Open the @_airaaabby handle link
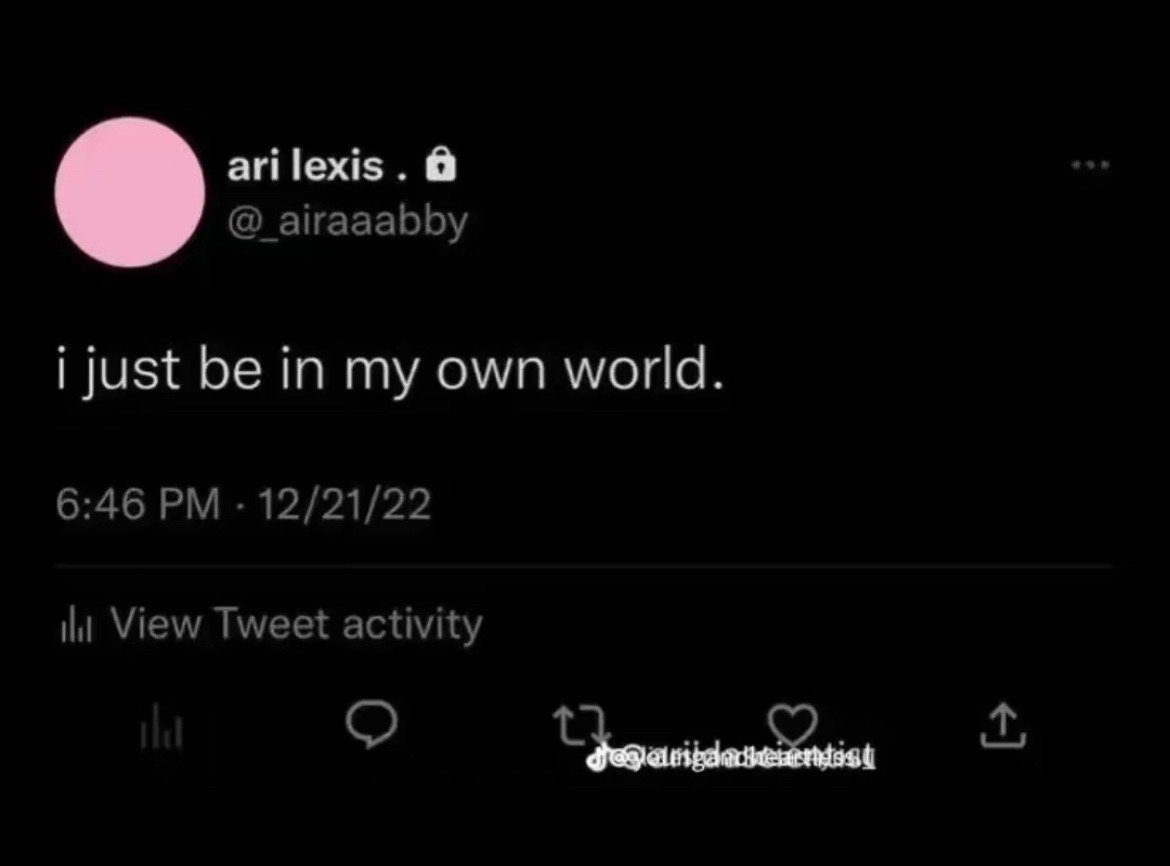Screen dimensions: 1170x866 347,221
